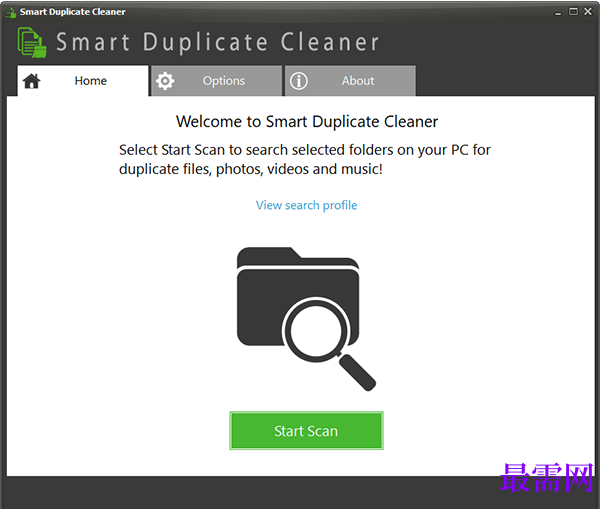Click the gear icon on Options tab
612x509 pixels.
coord(165,81)
